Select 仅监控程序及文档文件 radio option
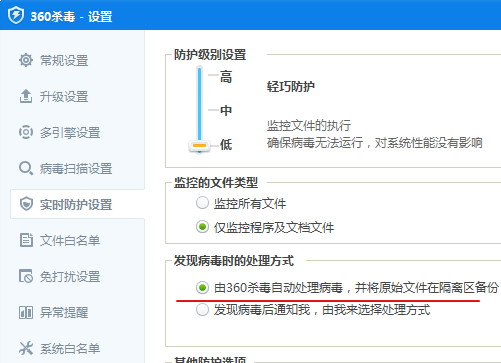This screenshot has height=363, width=501. tap(202, 227)
